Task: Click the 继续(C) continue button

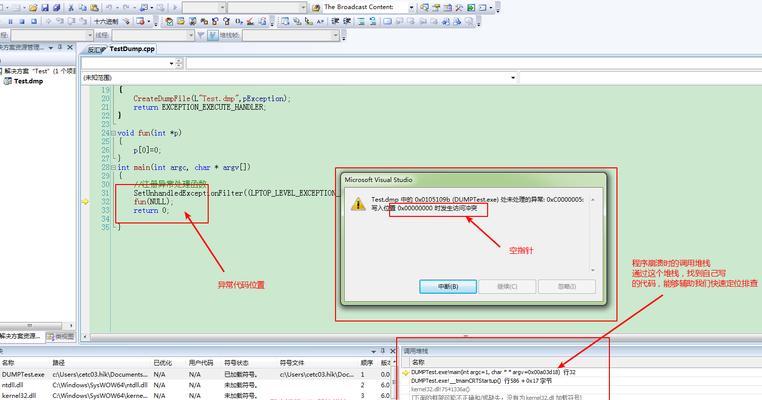Action: (x=507, y=286)
